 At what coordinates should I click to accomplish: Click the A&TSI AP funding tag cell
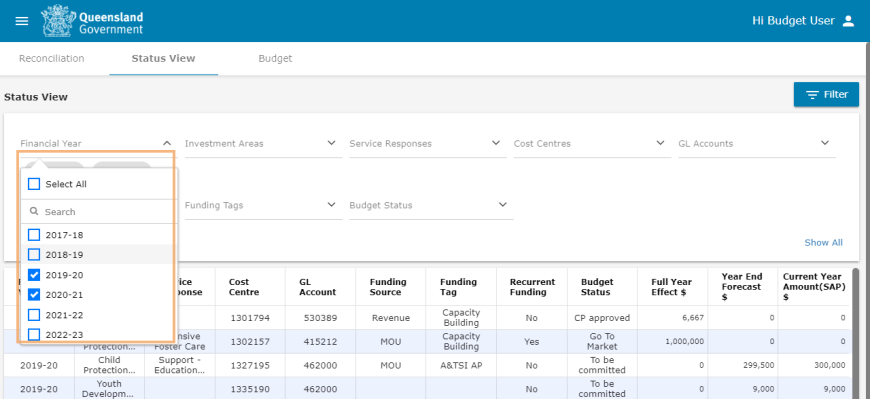[461, 365]
